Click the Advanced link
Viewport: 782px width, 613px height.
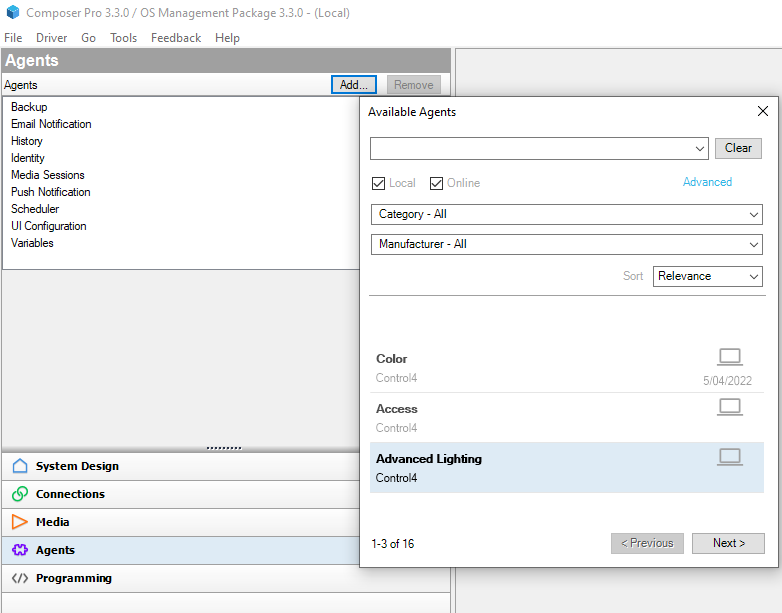(x=707, y=182)
